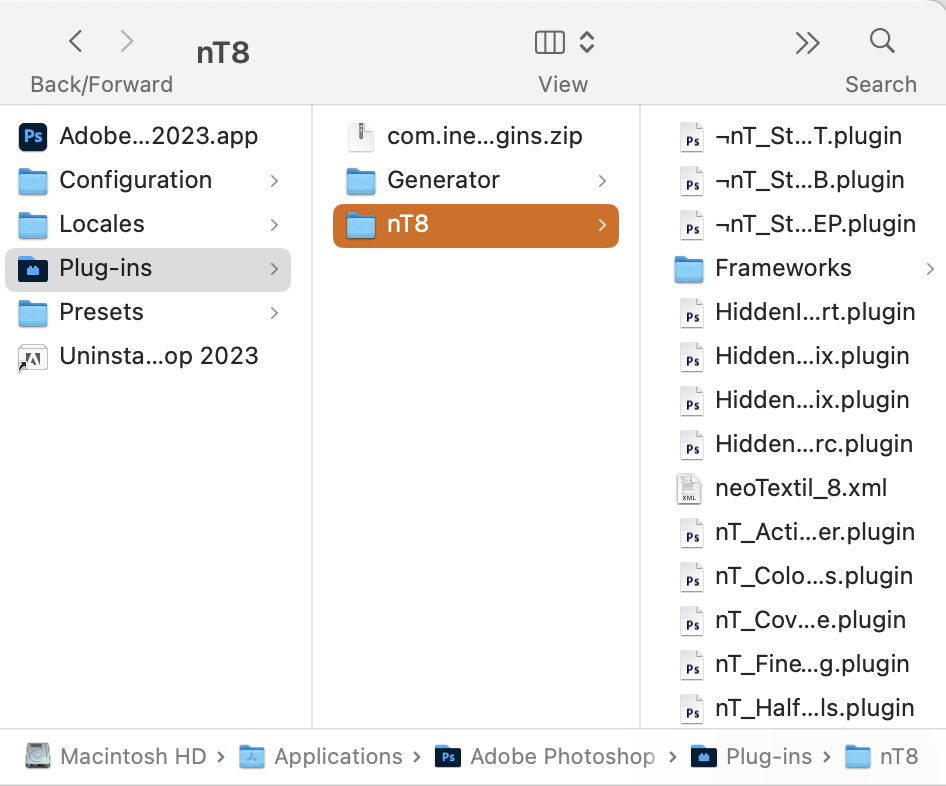Select the nT_Cov…e.plugin name
Viewport: 946px width, 786px height.
[811, 620]
